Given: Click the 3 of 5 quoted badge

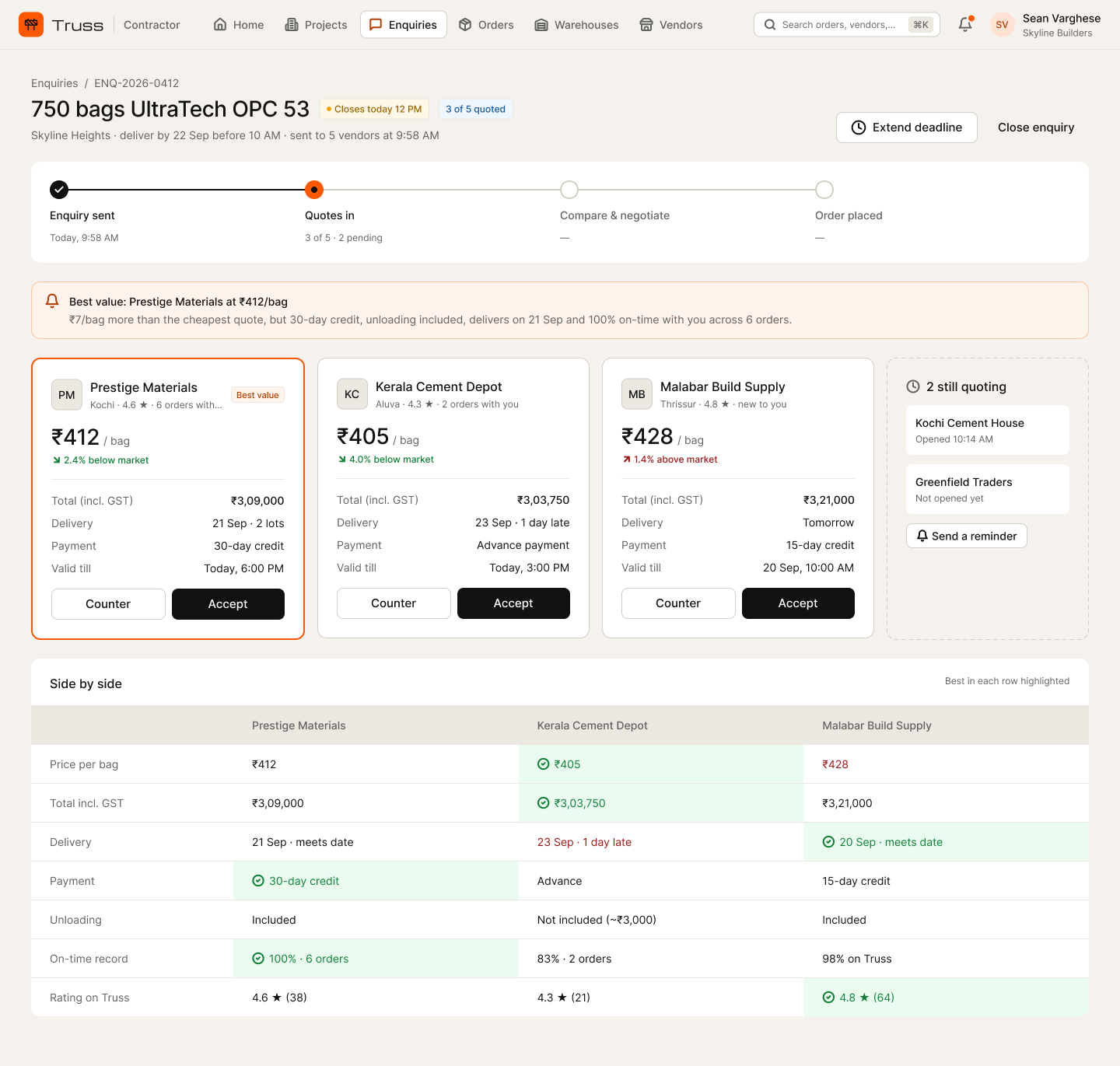Looking at the screenshot, I should click(x=475, y=109).
